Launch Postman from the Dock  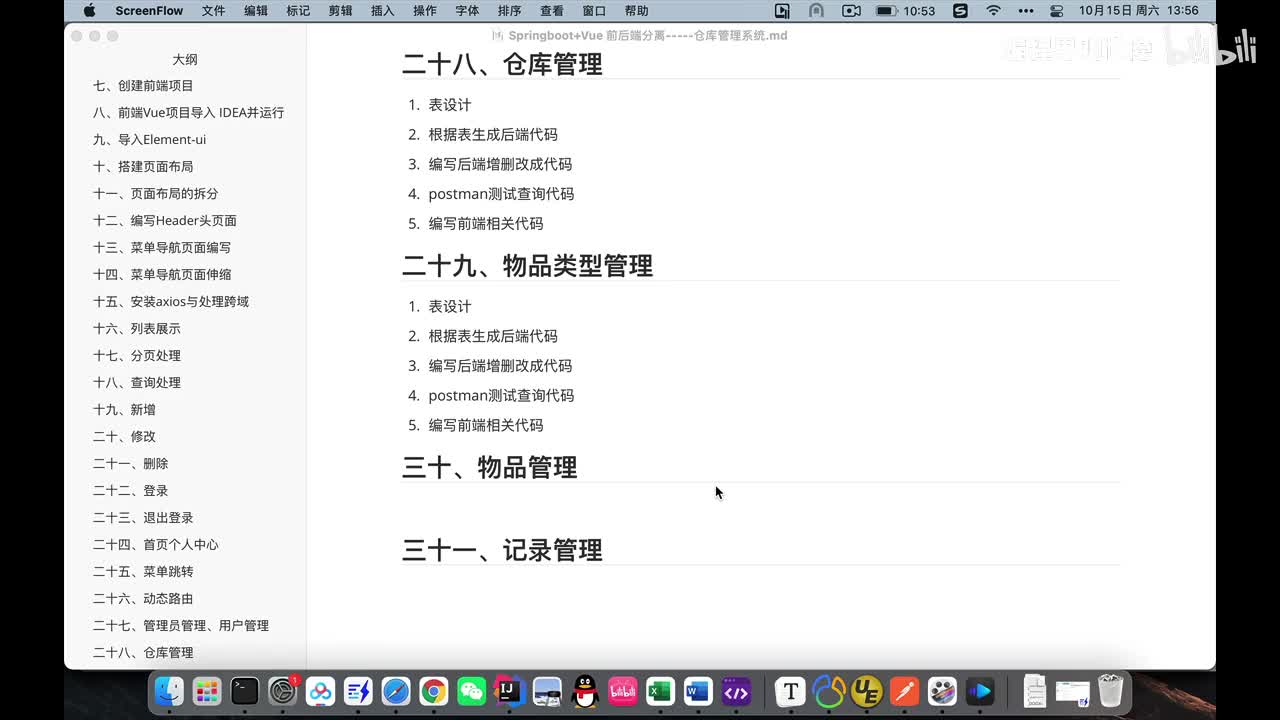coord(905,691)
